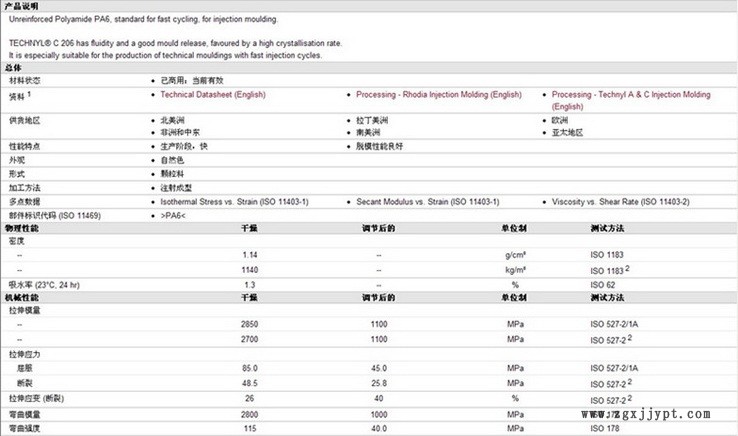Click the ISO 178 test method in 弯曲强度 row
The image size is (738, 436).
click(x=605, y=428)
